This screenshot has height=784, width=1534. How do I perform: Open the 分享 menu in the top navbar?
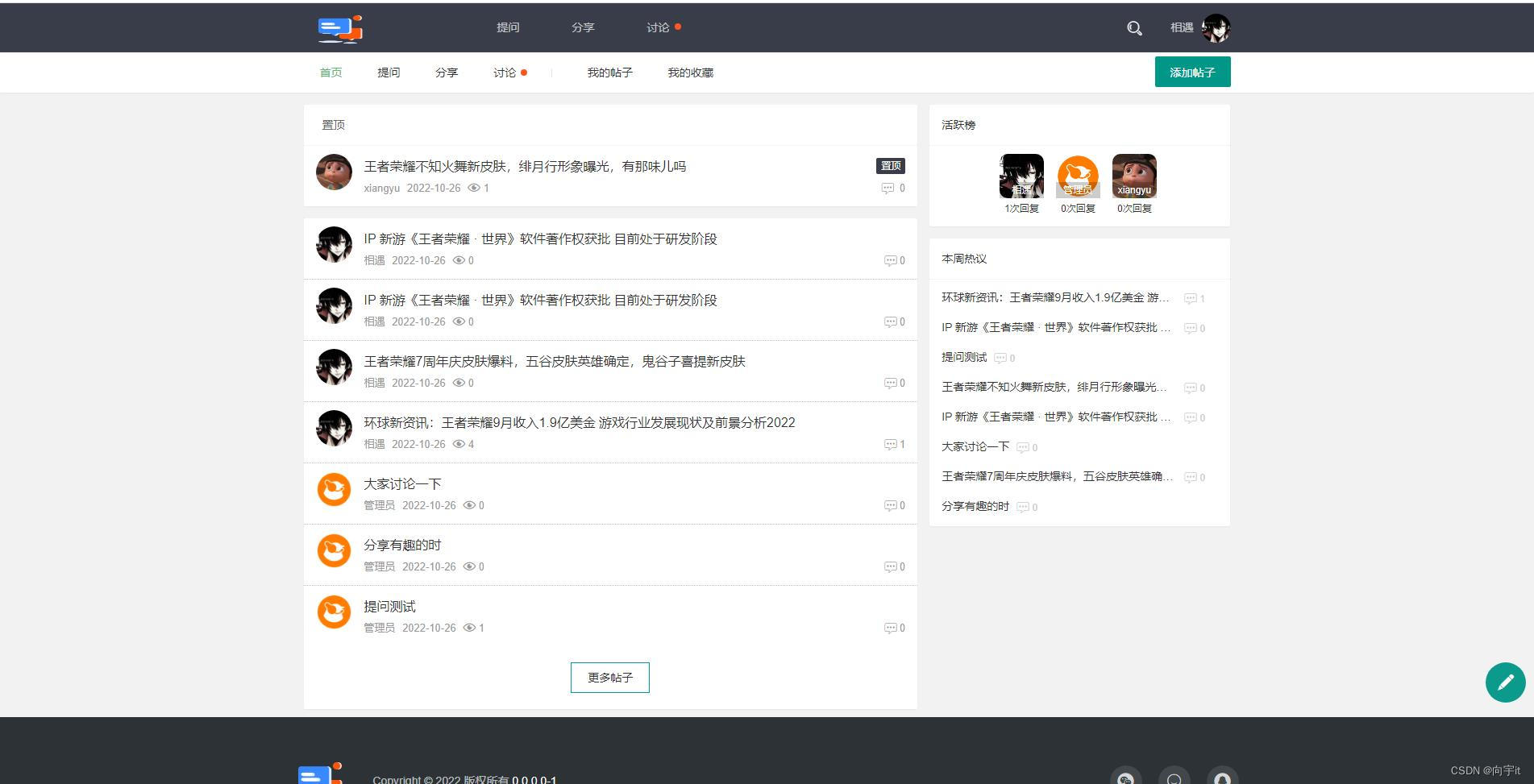(x=581, y=27)
